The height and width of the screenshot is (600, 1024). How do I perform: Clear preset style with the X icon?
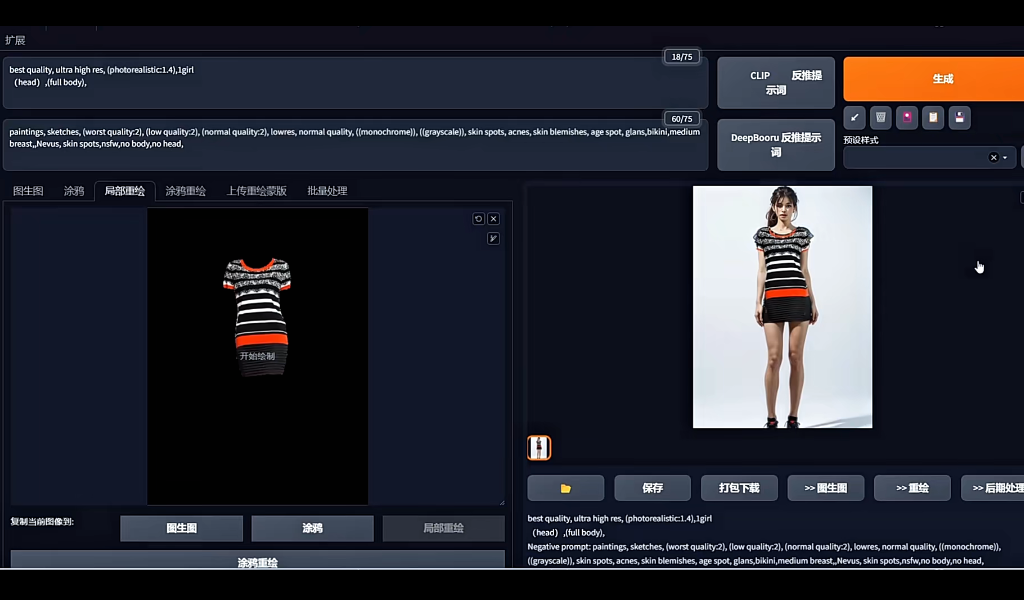coord(993,157)
